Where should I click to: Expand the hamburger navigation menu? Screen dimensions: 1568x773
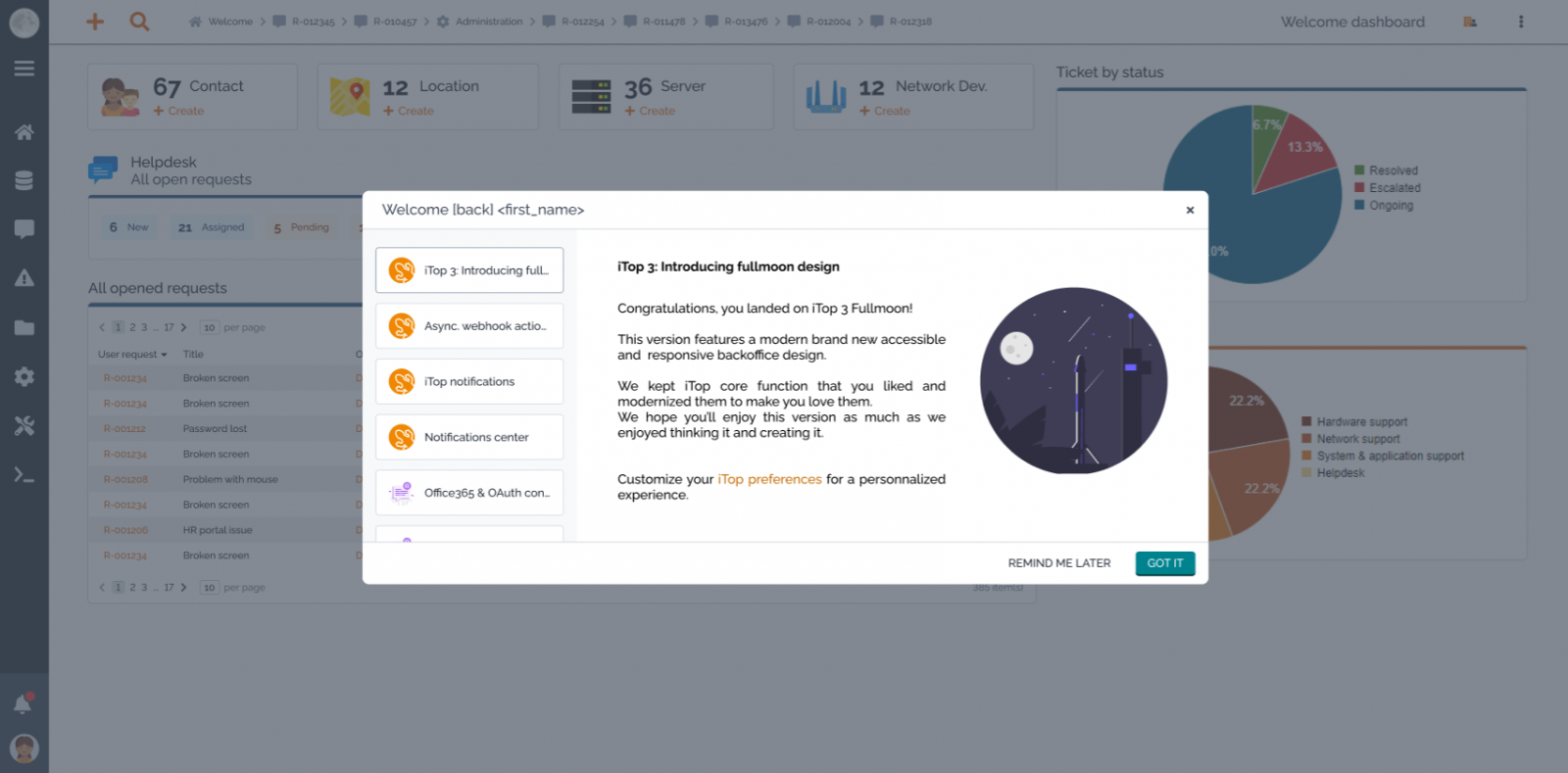(x=24, y=69)
